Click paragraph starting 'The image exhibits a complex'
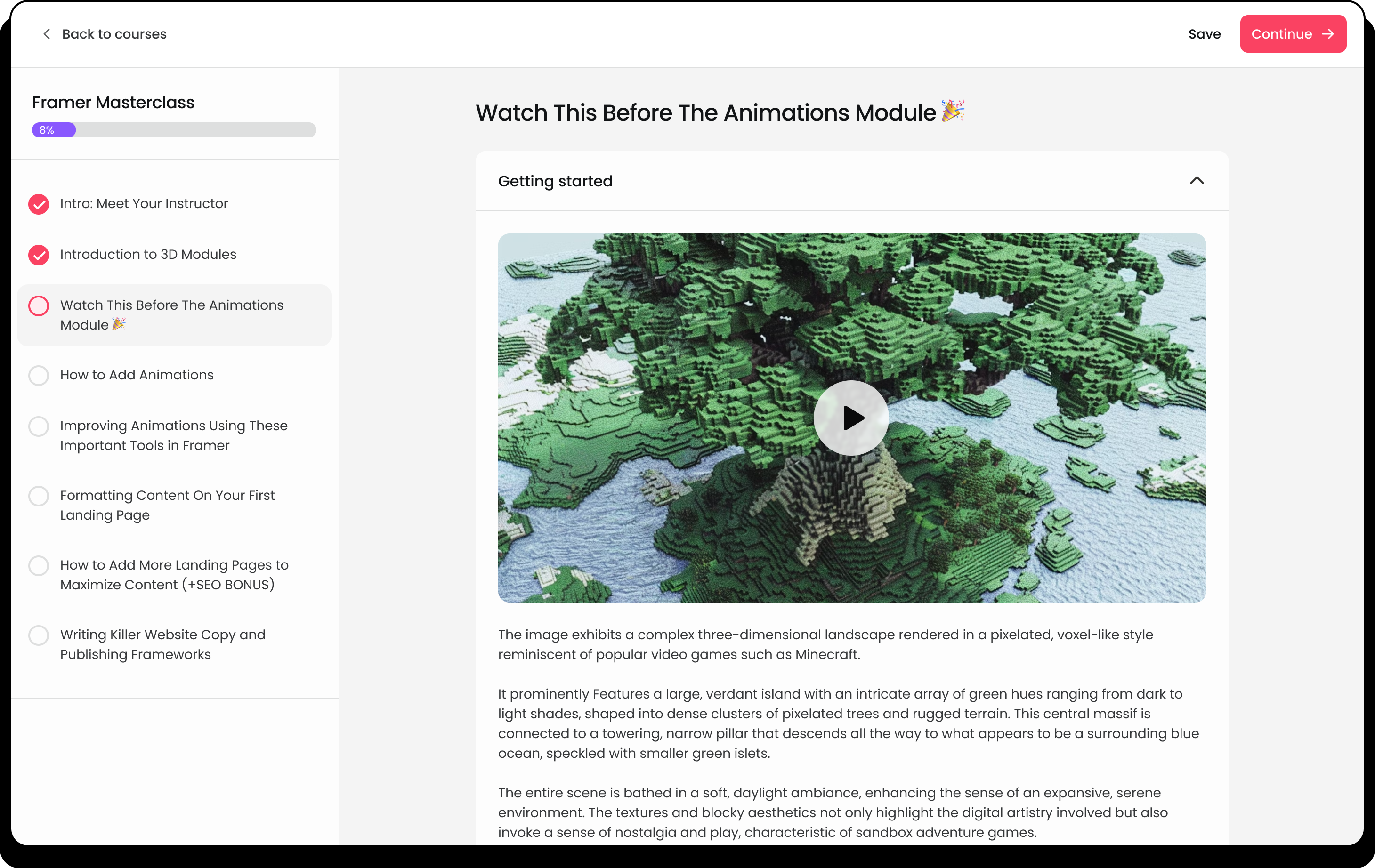 pyautogui.click(x=825, y=645)
